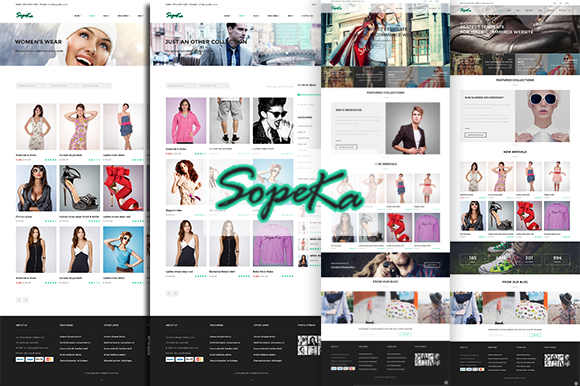Click the SopeKa logo above the businessman banner
Image resolution: width=580 pixels, height=386 pixels.
(x=175, y=15)
